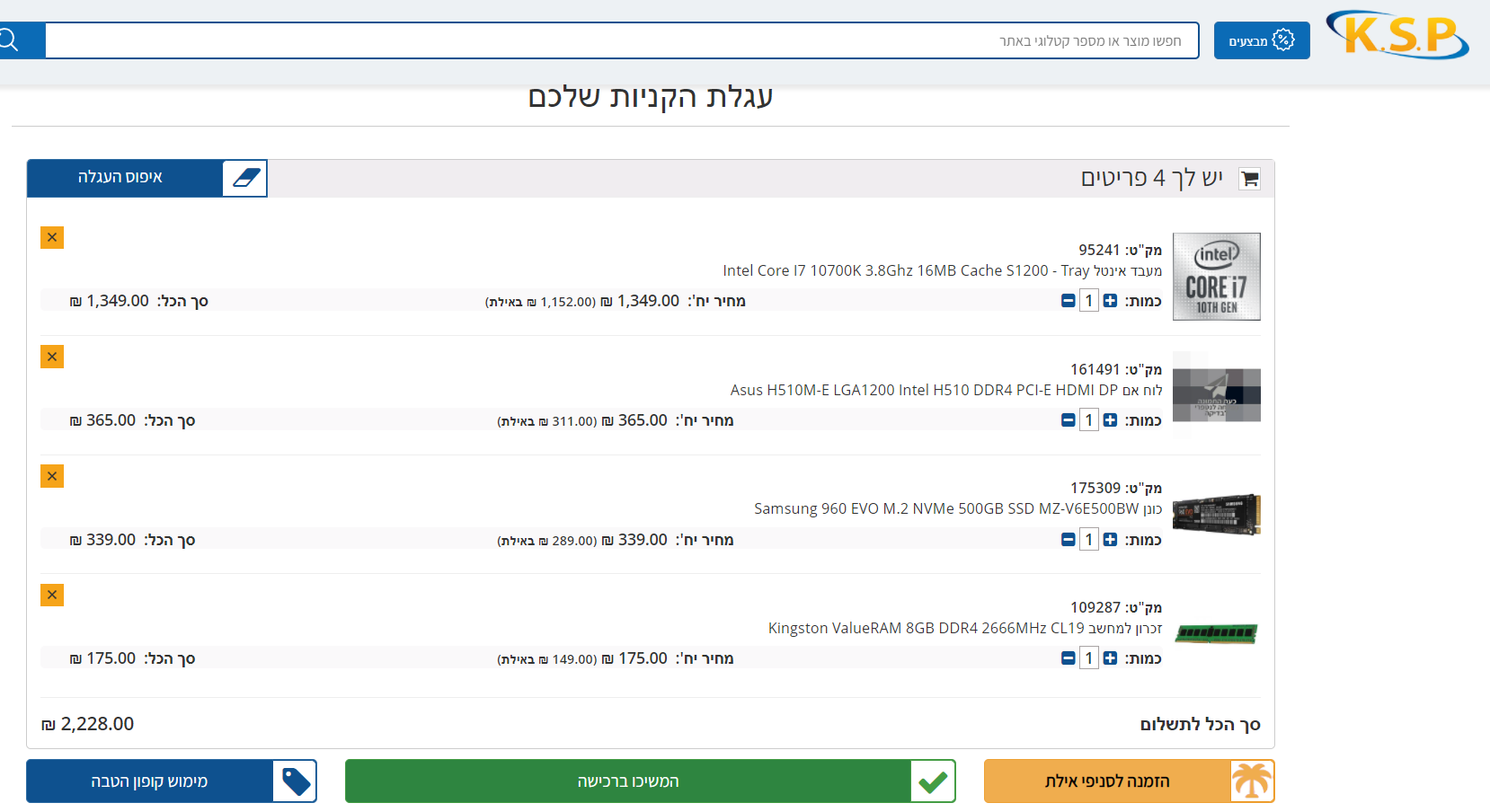Remove Asus H510M-E motherboard from cart
Screen dimensions: 1490x812
pos(52,357)
